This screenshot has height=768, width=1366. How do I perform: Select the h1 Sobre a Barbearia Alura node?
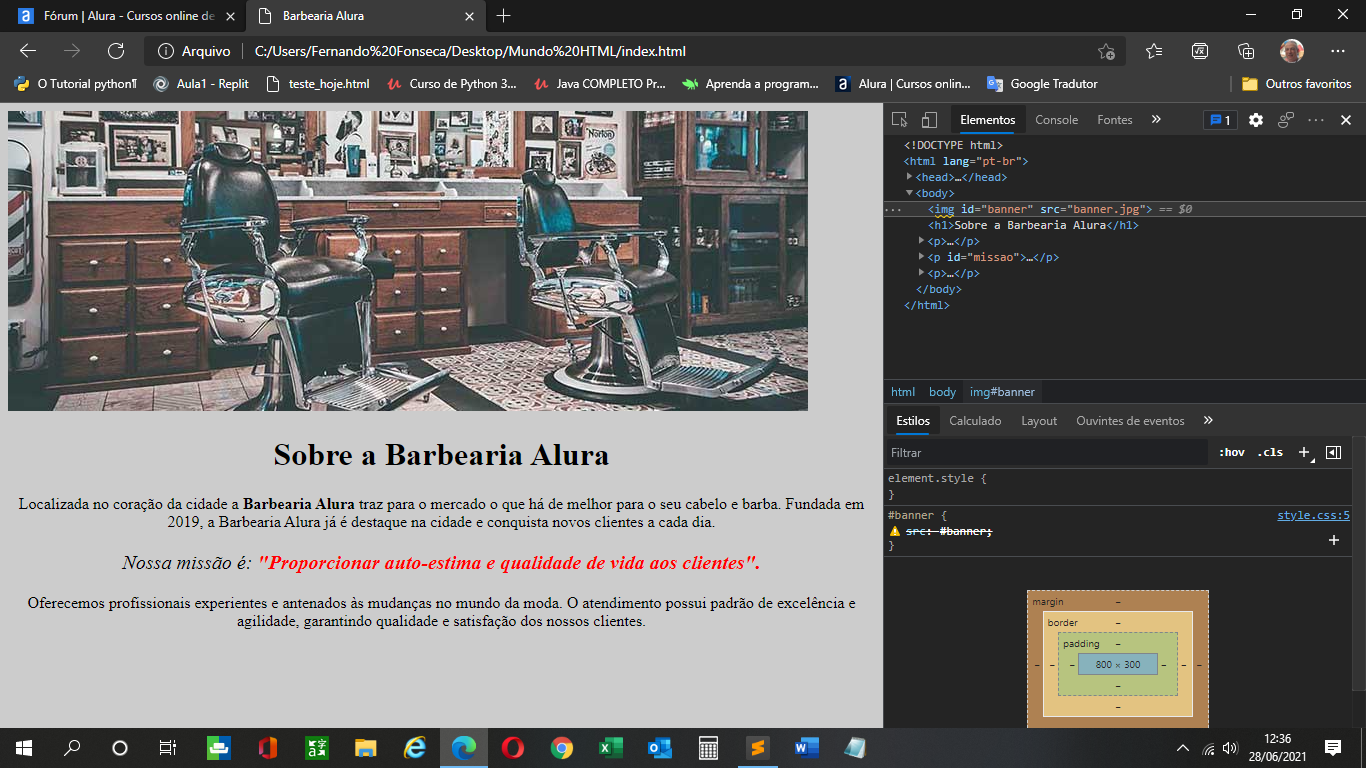[1033, 225]
